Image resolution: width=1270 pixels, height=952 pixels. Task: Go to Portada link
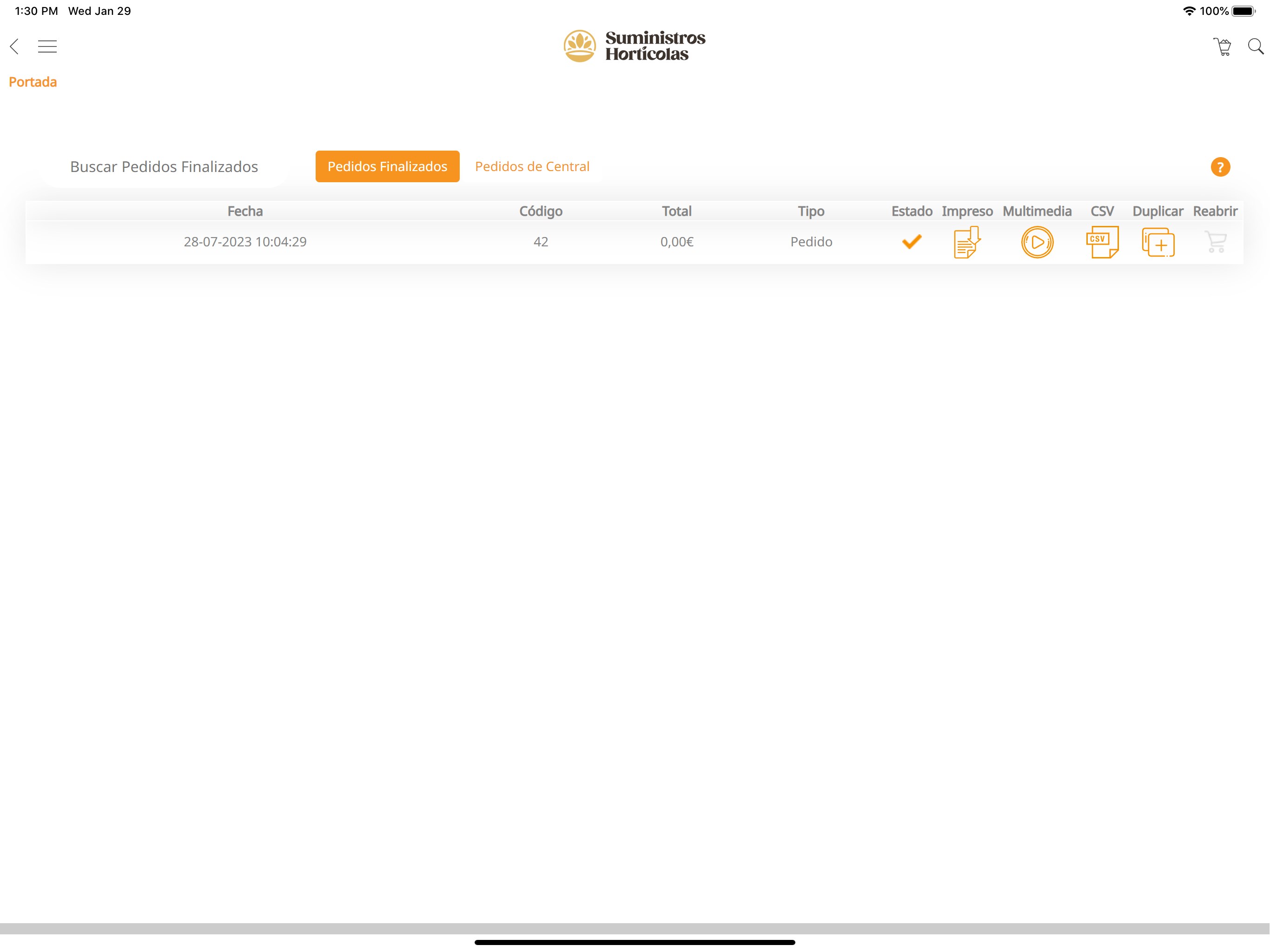click(33, 82)
